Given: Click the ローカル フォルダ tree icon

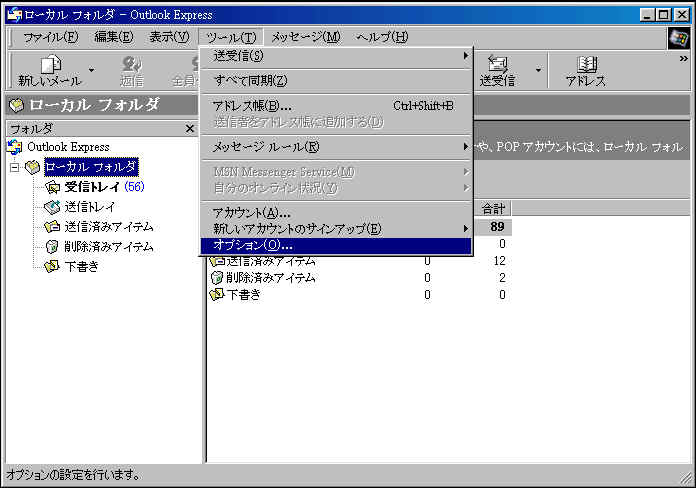Looking at the screenshot, I should pos(32,167).
